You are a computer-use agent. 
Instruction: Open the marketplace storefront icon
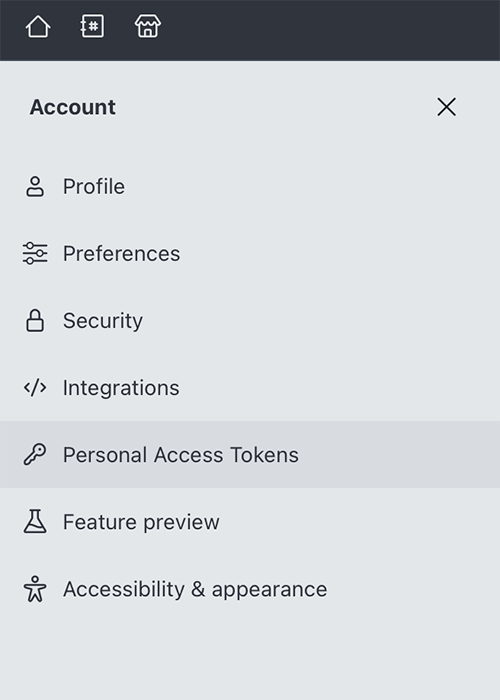tap(148, 26)
